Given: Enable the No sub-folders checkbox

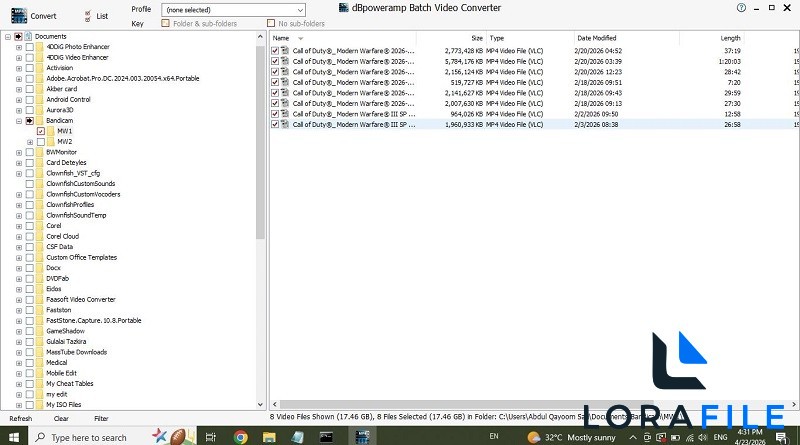Looking at the screenshot, I should tap(271, 23).
